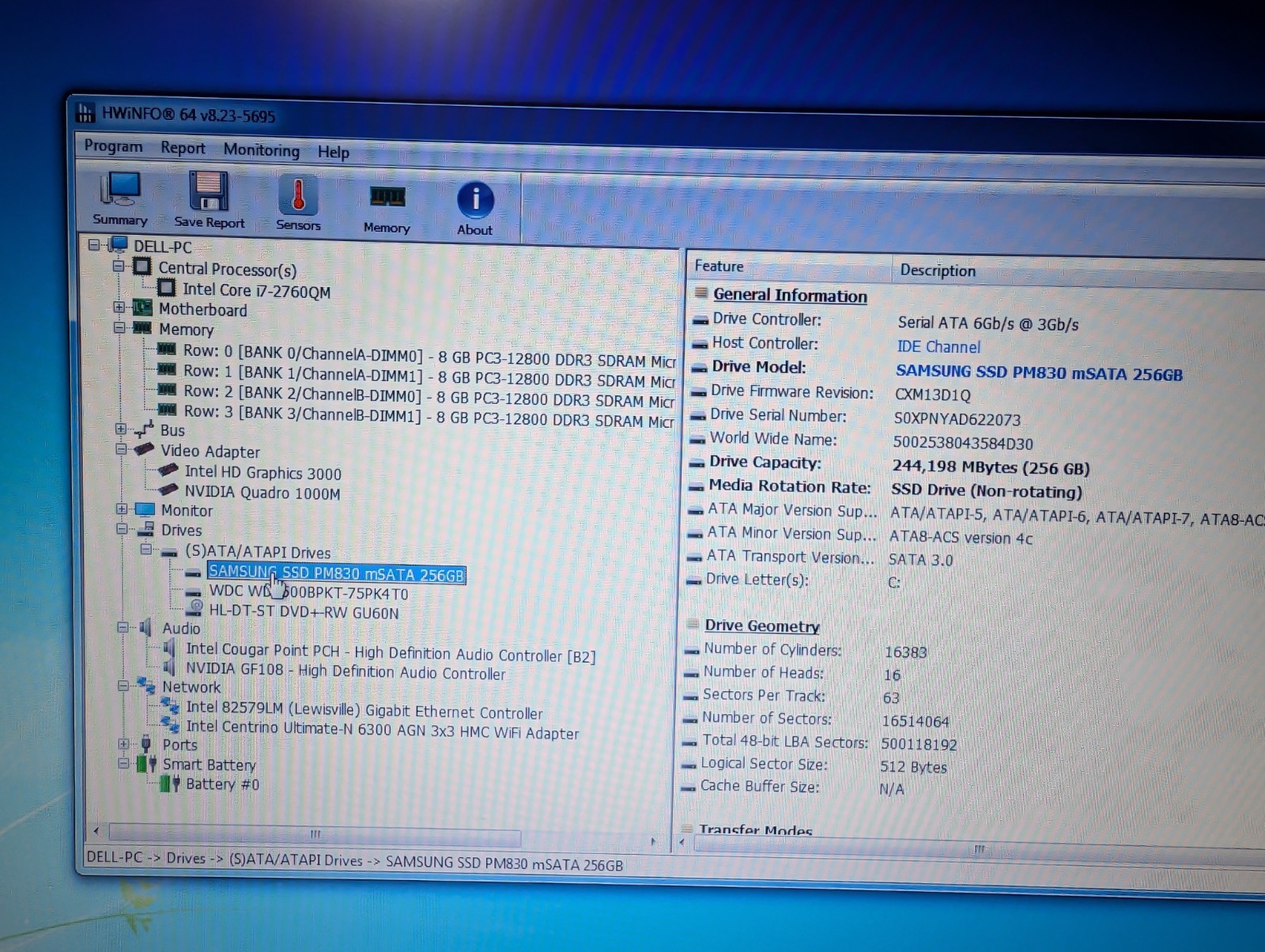This screenshot has width=1265, height=952.
Task: Expand the Bus node
Action: coord(120,429)
